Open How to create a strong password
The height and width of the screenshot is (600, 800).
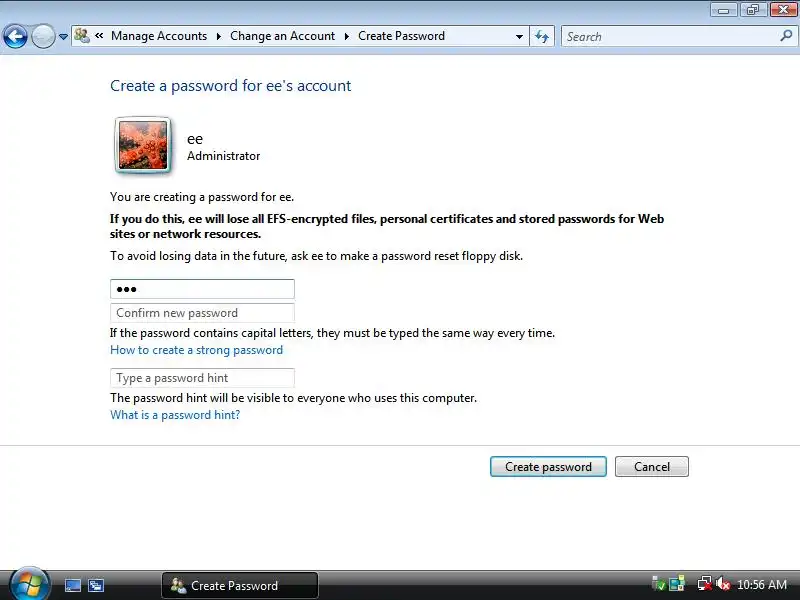pos(196,350)
